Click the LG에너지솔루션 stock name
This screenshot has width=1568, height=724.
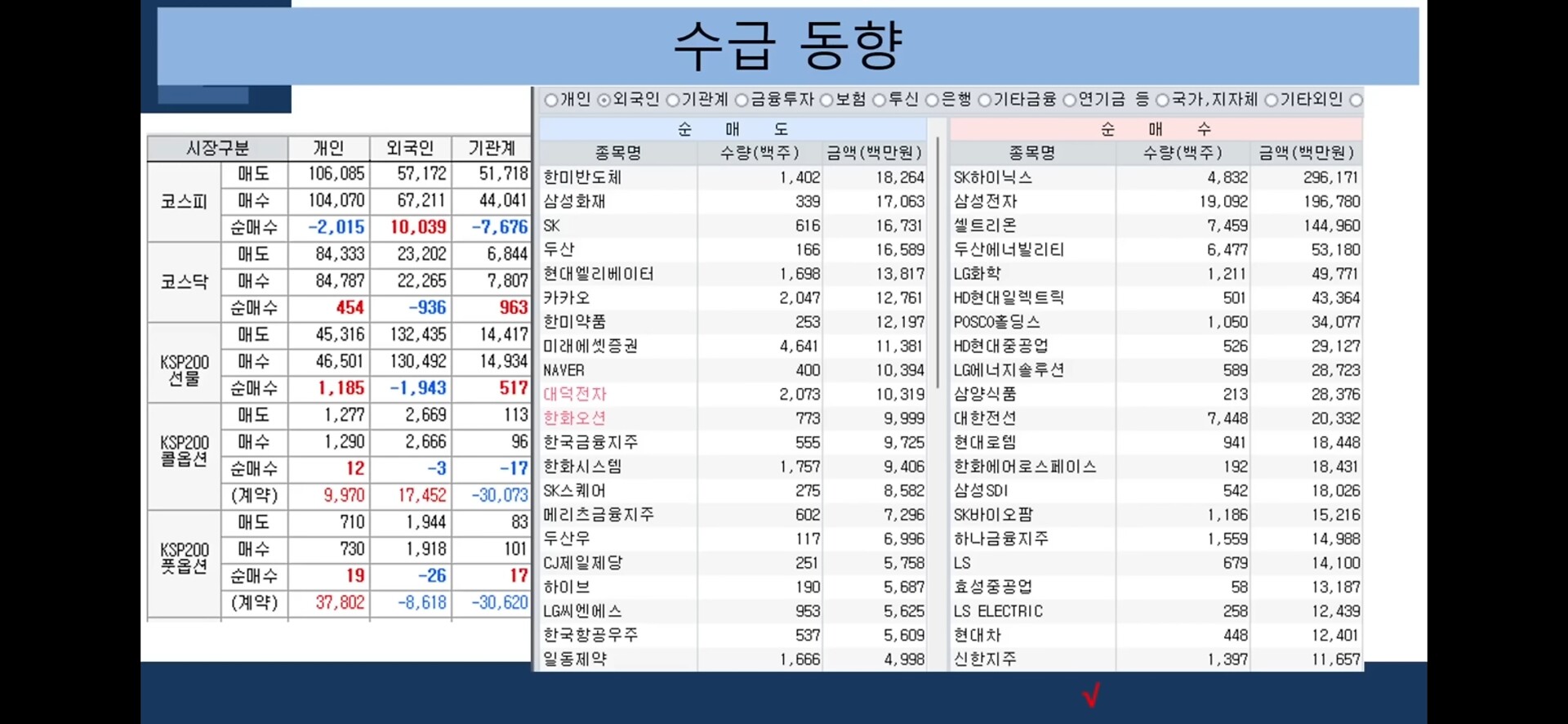pyautogui.click(x=1009, y=370)
